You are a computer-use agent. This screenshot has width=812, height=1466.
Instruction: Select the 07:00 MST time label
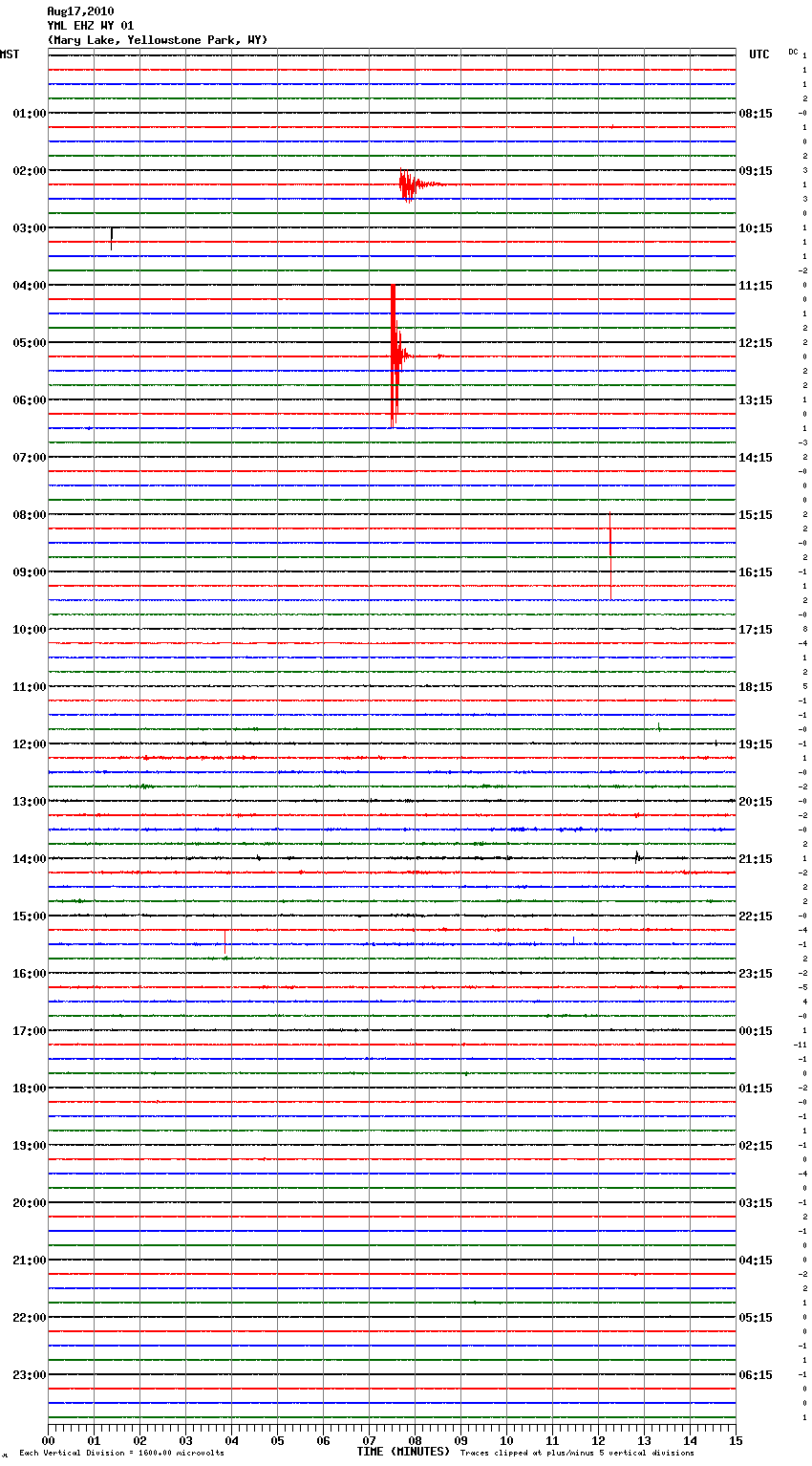[29, 458]
